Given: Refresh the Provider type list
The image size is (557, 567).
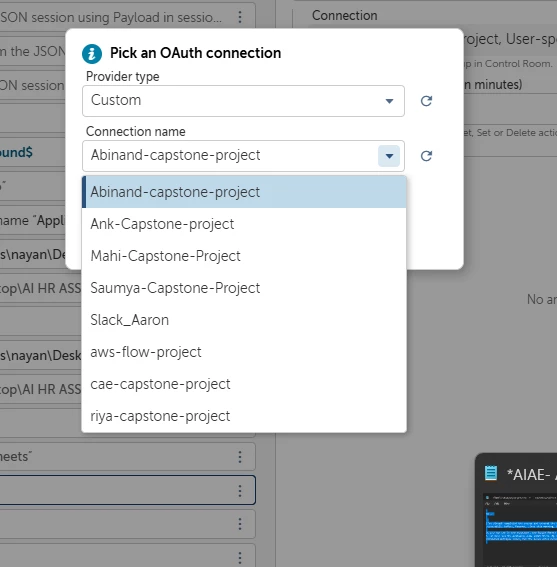Looking at the screenshot, I should (x=426, y=101).
